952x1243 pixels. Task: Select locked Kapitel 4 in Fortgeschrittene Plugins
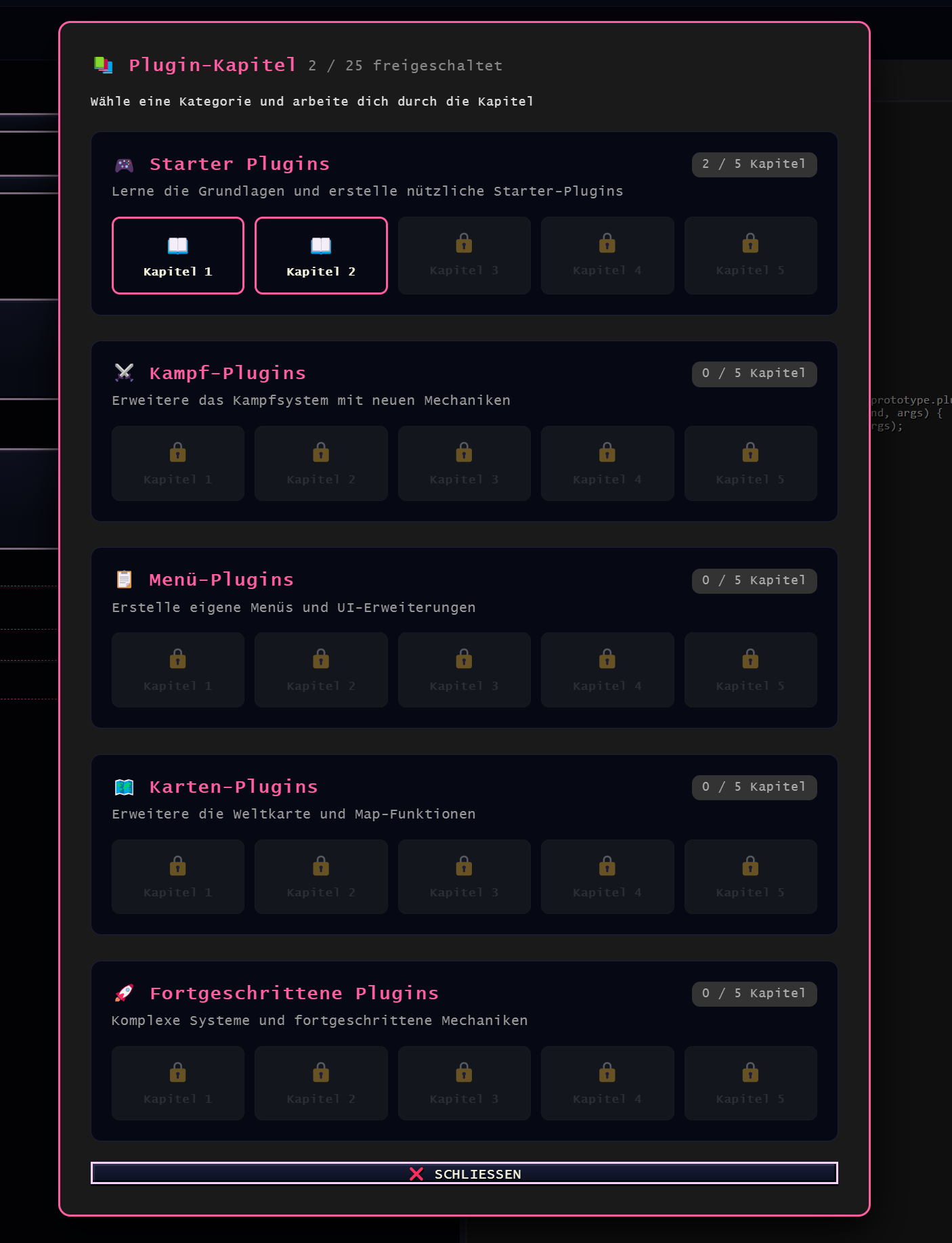click(x=607, y=1083)
